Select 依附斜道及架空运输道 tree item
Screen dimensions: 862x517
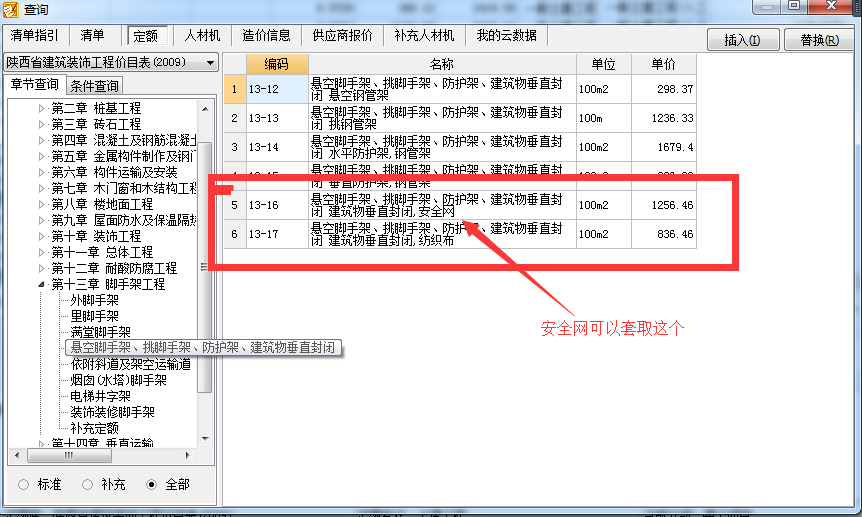(130, 364)
